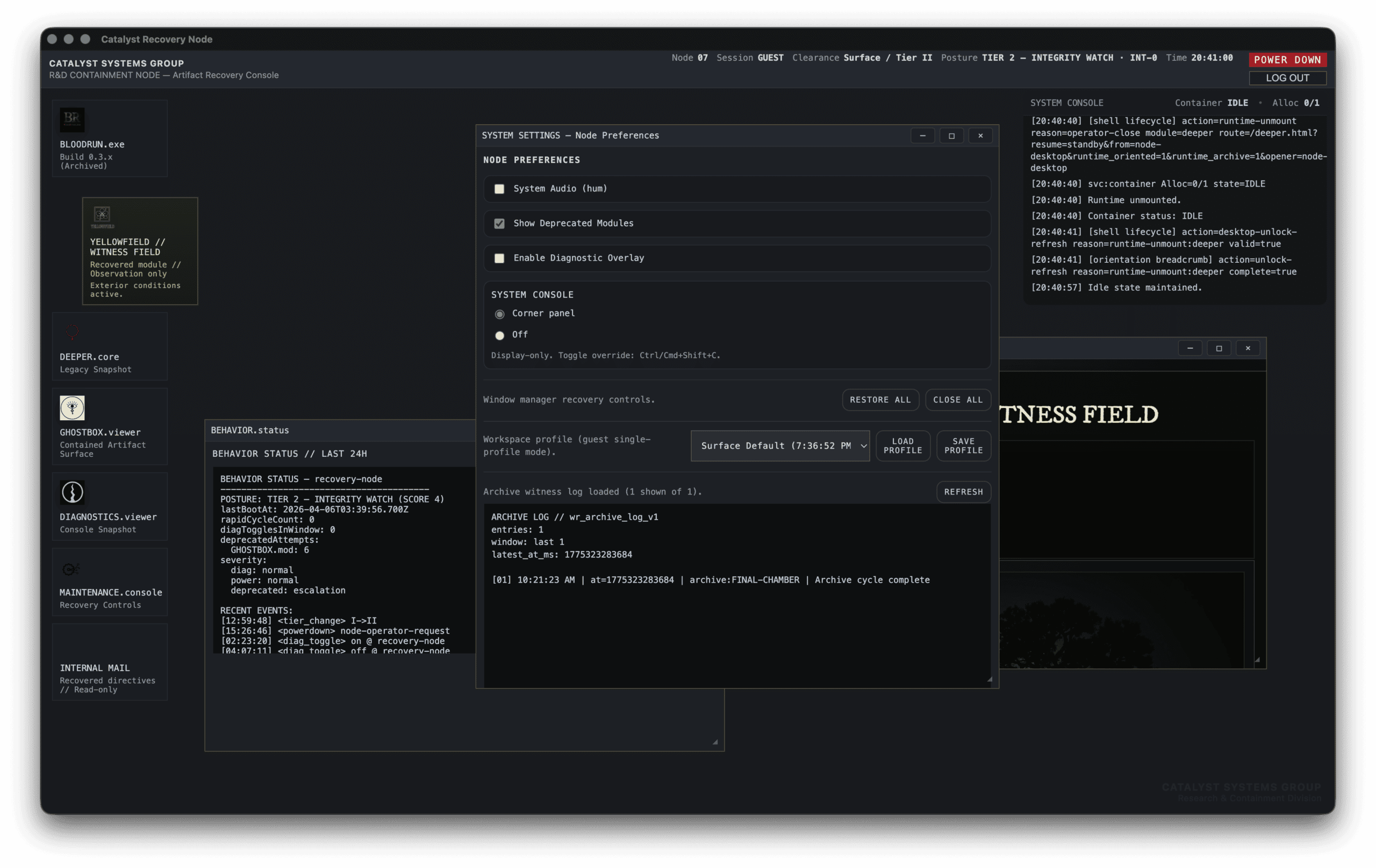1376x868 pixels.
Task: Click 'Time 20:41:00' header entry
Action: 1199,58
